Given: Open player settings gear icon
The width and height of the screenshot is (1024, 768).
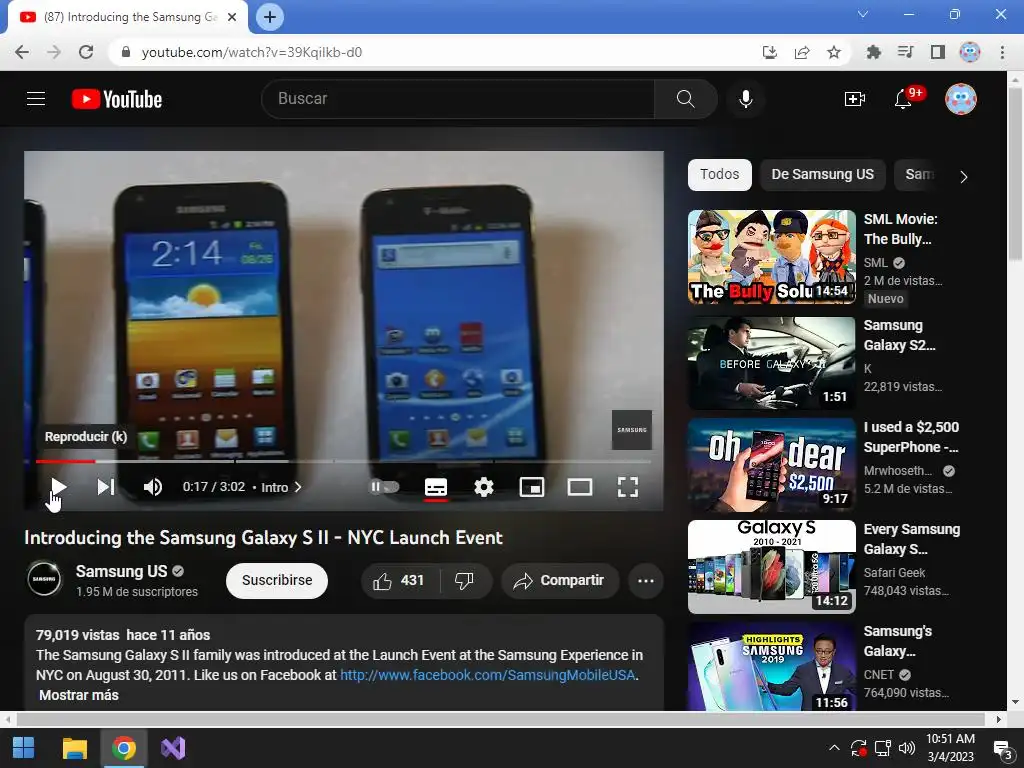Looking at the screenshot, I should pos(484,487).
